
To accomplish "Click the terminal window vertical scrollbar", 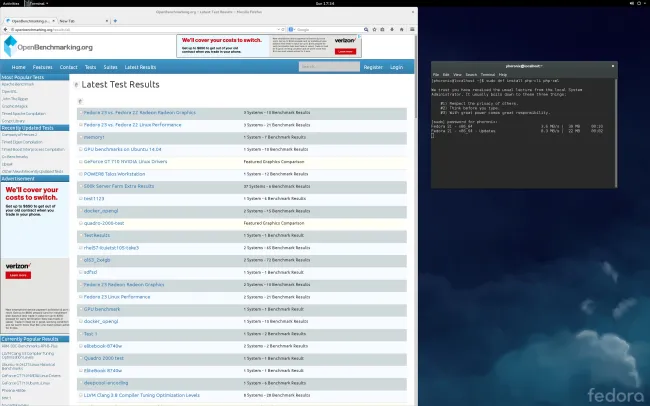I will pyautogui.click(x=616, y=132).
